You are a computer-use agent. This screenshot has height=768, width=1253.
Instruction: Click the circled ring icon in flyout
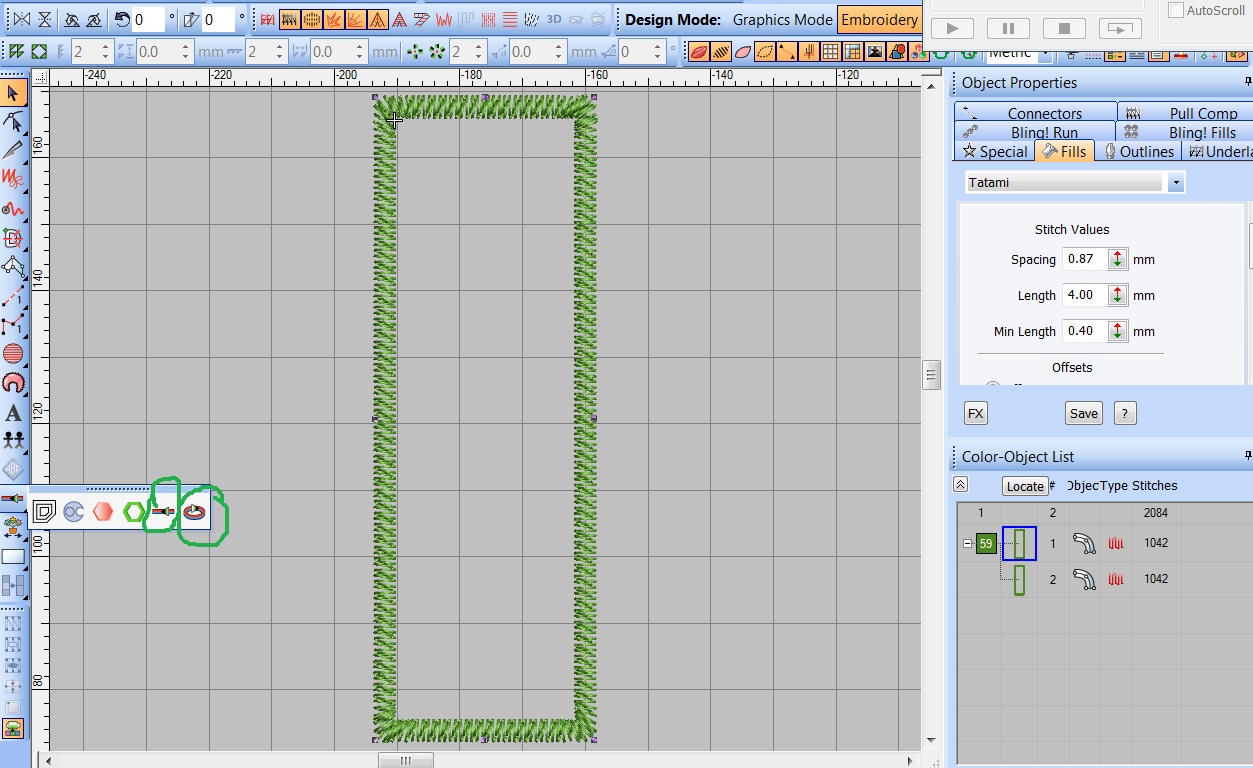tap(194, 512)
